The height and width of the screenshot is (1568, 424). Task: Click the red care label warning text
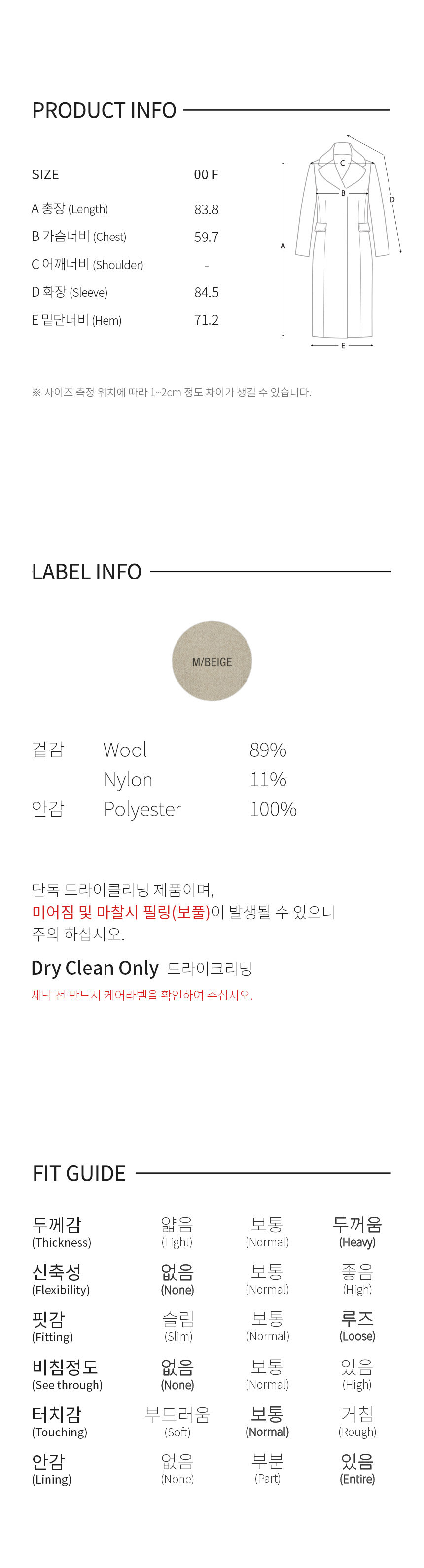(x=142, y=995)
